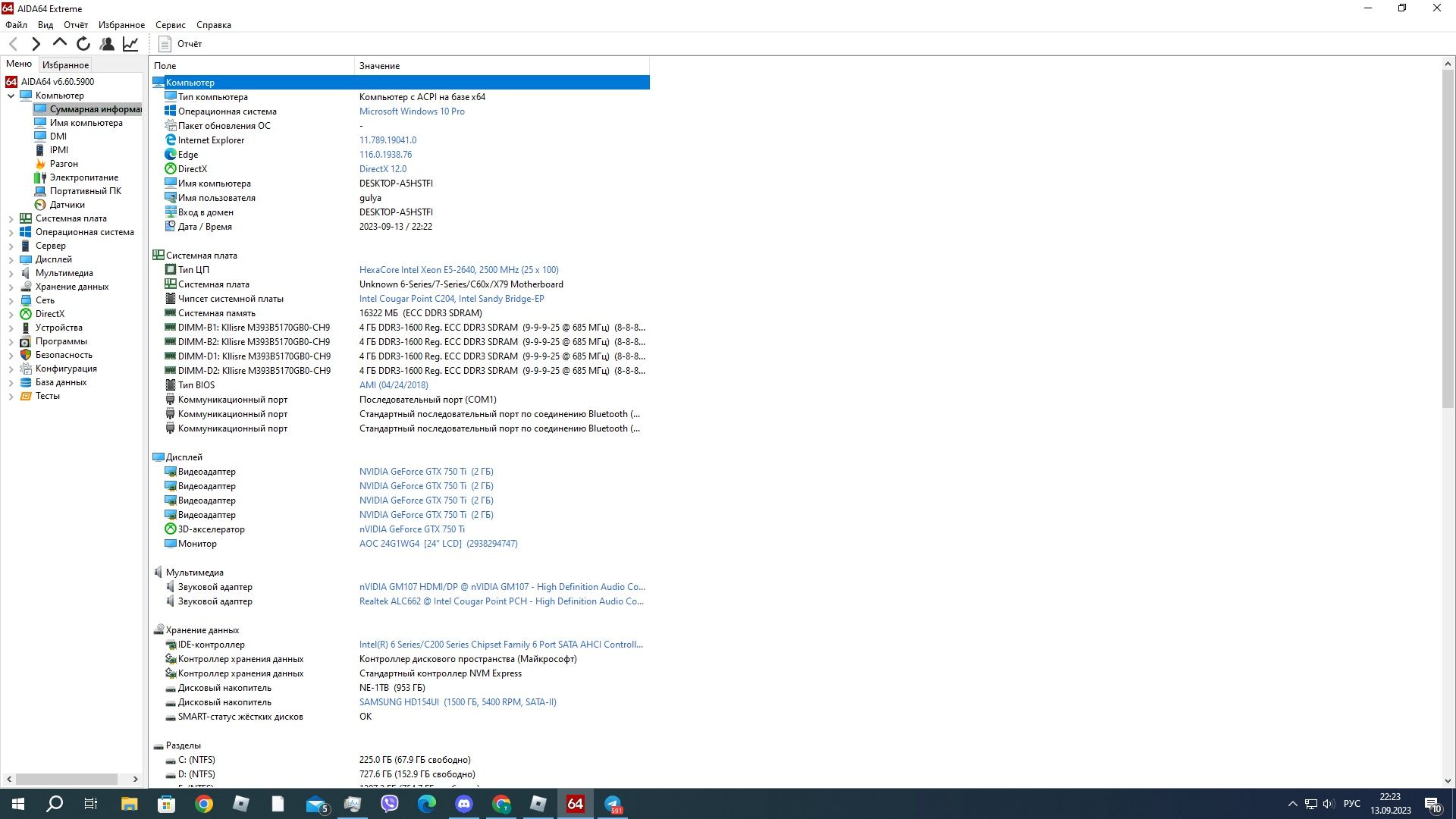This screenshot has width=1456, height=819.
Task: Open taskbar Search icon
Action: click(55, 804)
